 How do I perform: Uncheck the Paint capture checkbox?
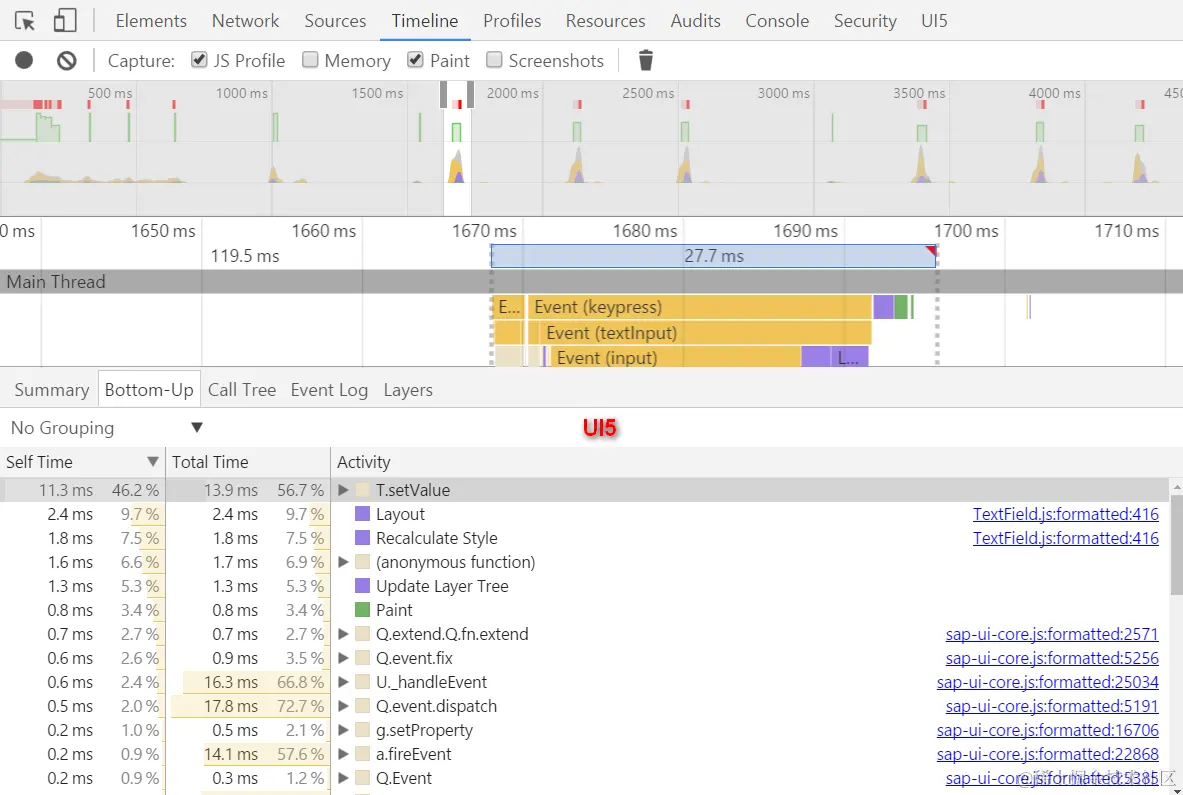[x=415, y=60]
